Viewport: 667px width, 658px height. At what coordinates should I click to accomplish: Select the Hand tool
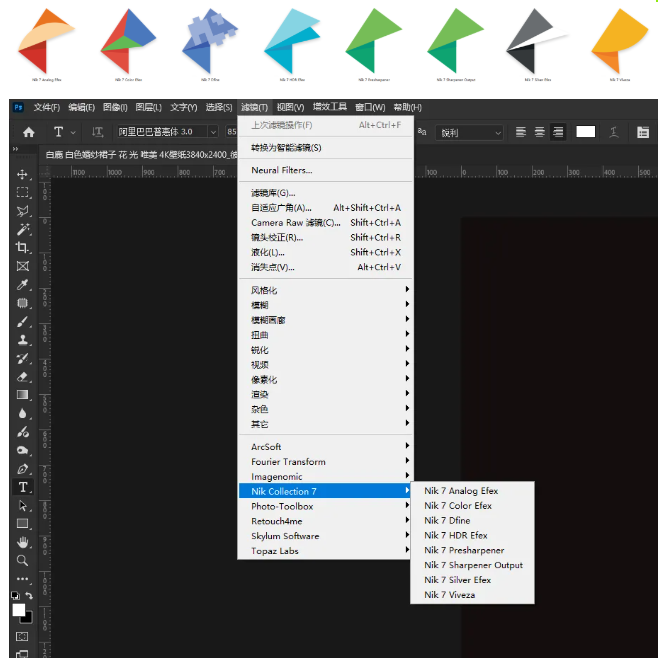[23, 542]
